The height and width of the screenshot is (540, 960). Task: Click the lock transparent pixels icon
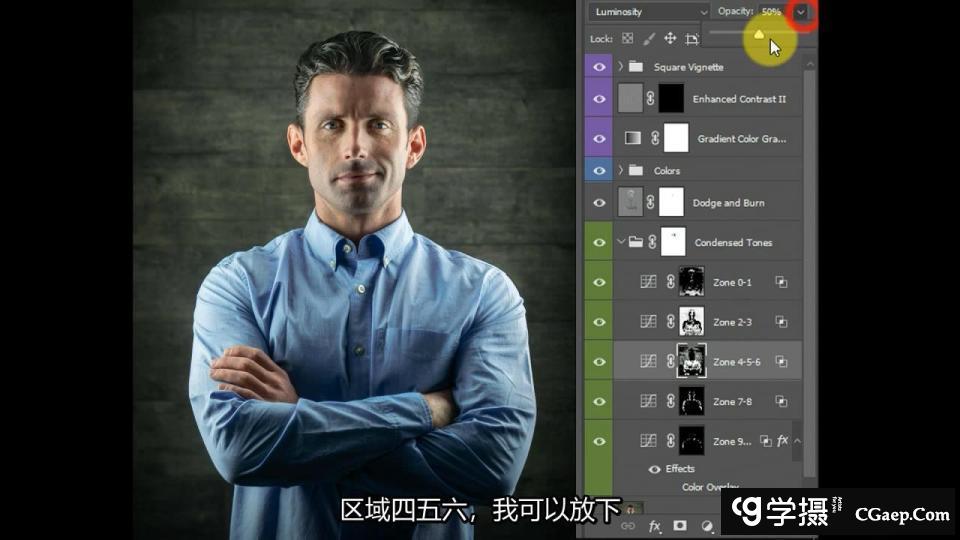tap(628, 39)
